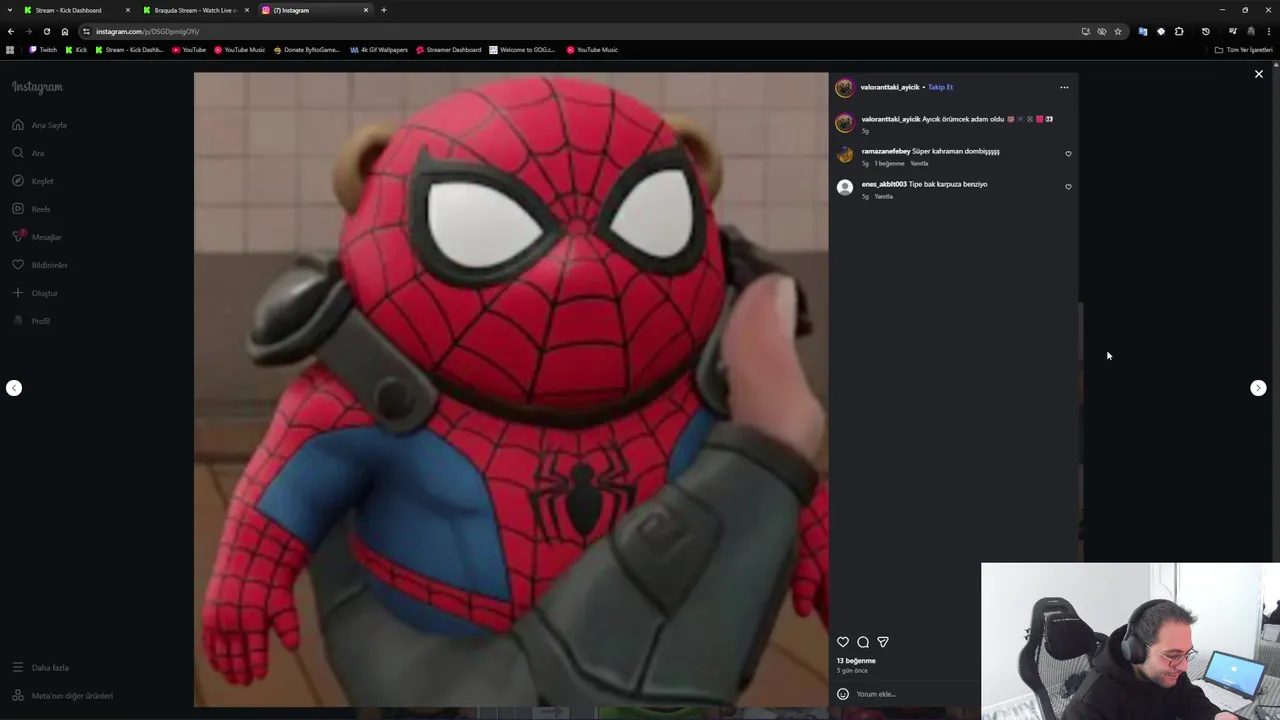Screen dimensions: 1280x720
Task: Open Donate ByNoGame bookmark
Action: [306, 50]
